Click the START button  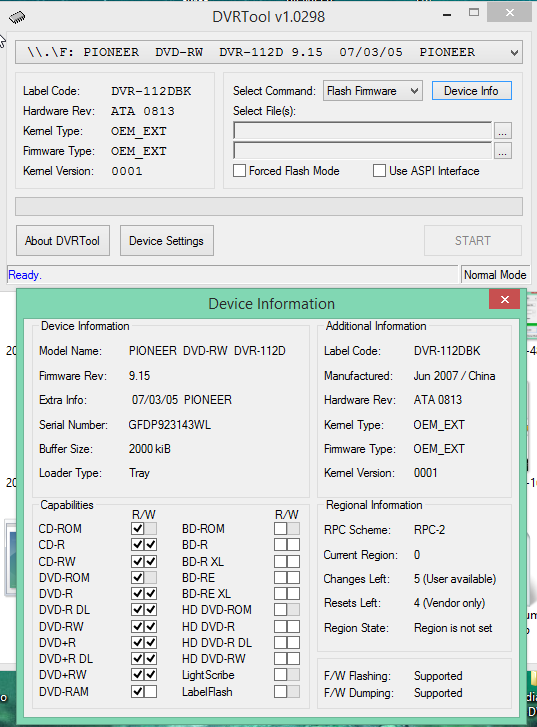[473, 241]
